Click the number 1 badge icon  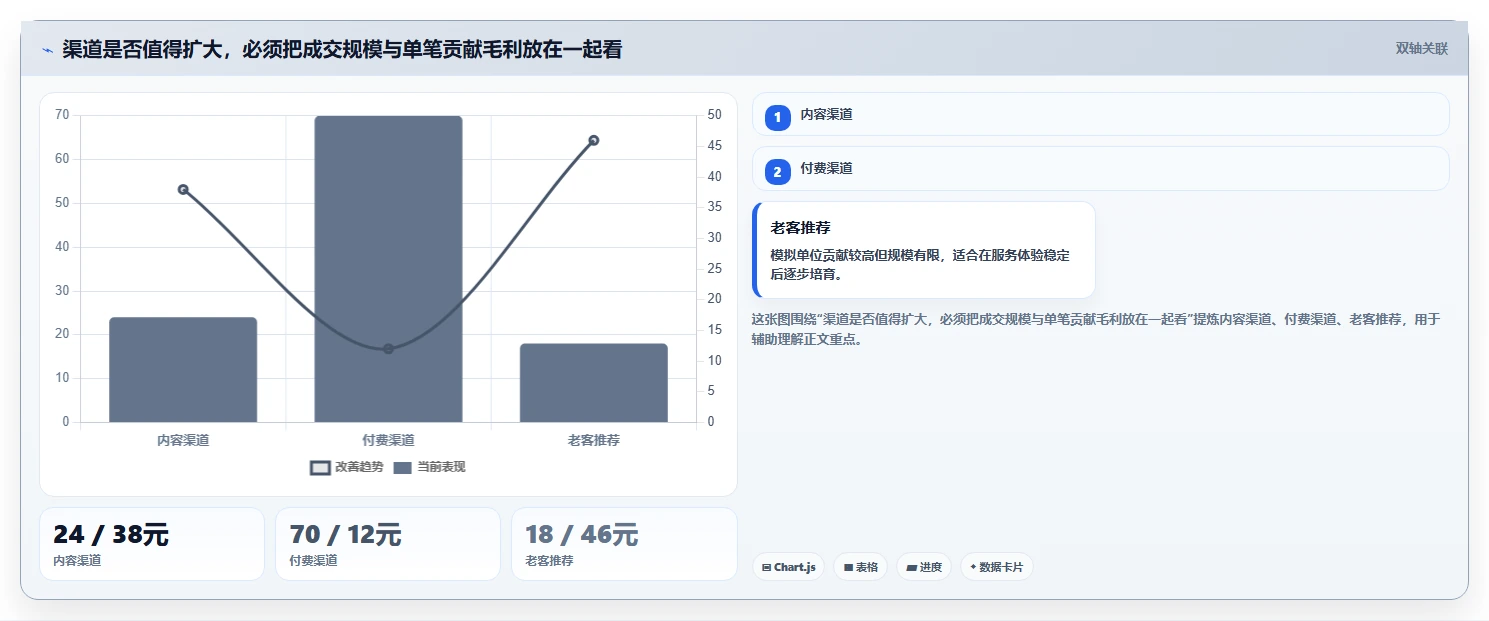[x=777, y=118]
